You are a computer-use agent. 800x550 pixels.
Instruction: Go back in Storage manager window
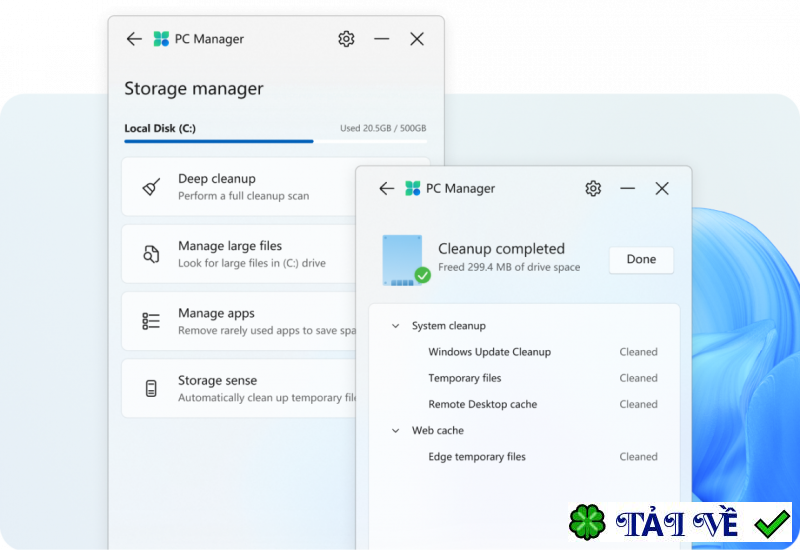click(x=134, y=39)
